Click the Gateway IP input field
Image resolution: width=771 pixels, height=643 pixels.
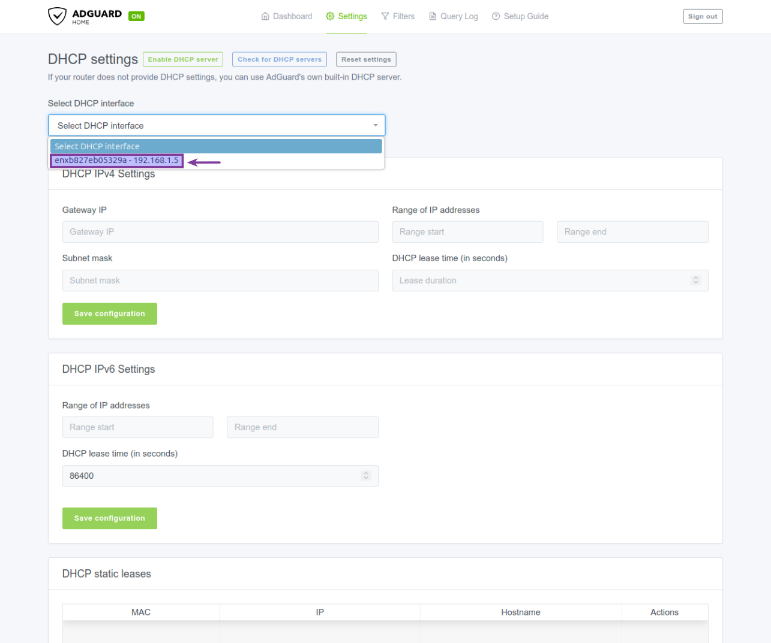(x=220, y=232)
